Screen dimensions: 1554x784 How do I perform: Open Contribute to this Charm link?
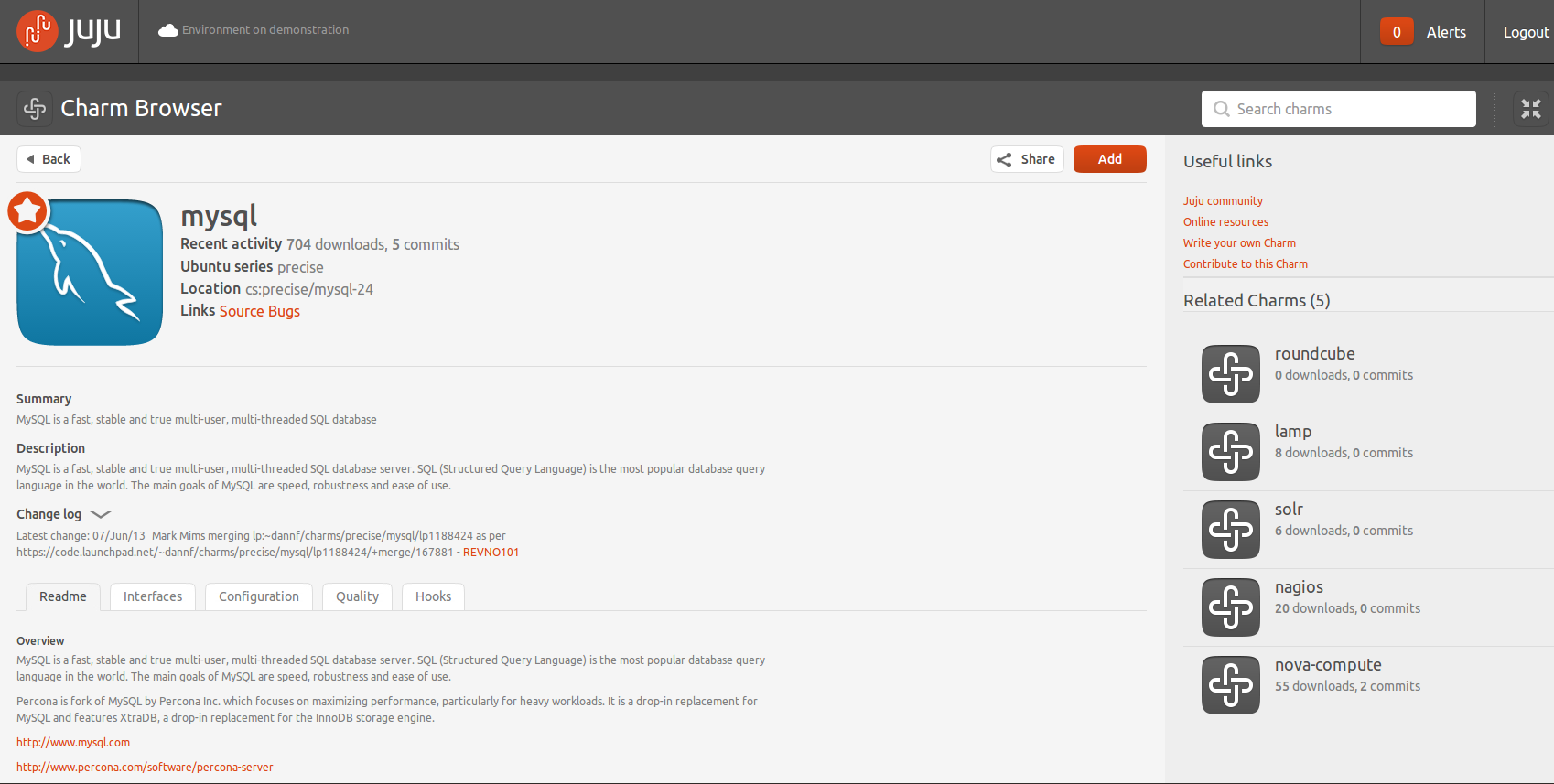pyautogui.click(x=1245, y=263)
